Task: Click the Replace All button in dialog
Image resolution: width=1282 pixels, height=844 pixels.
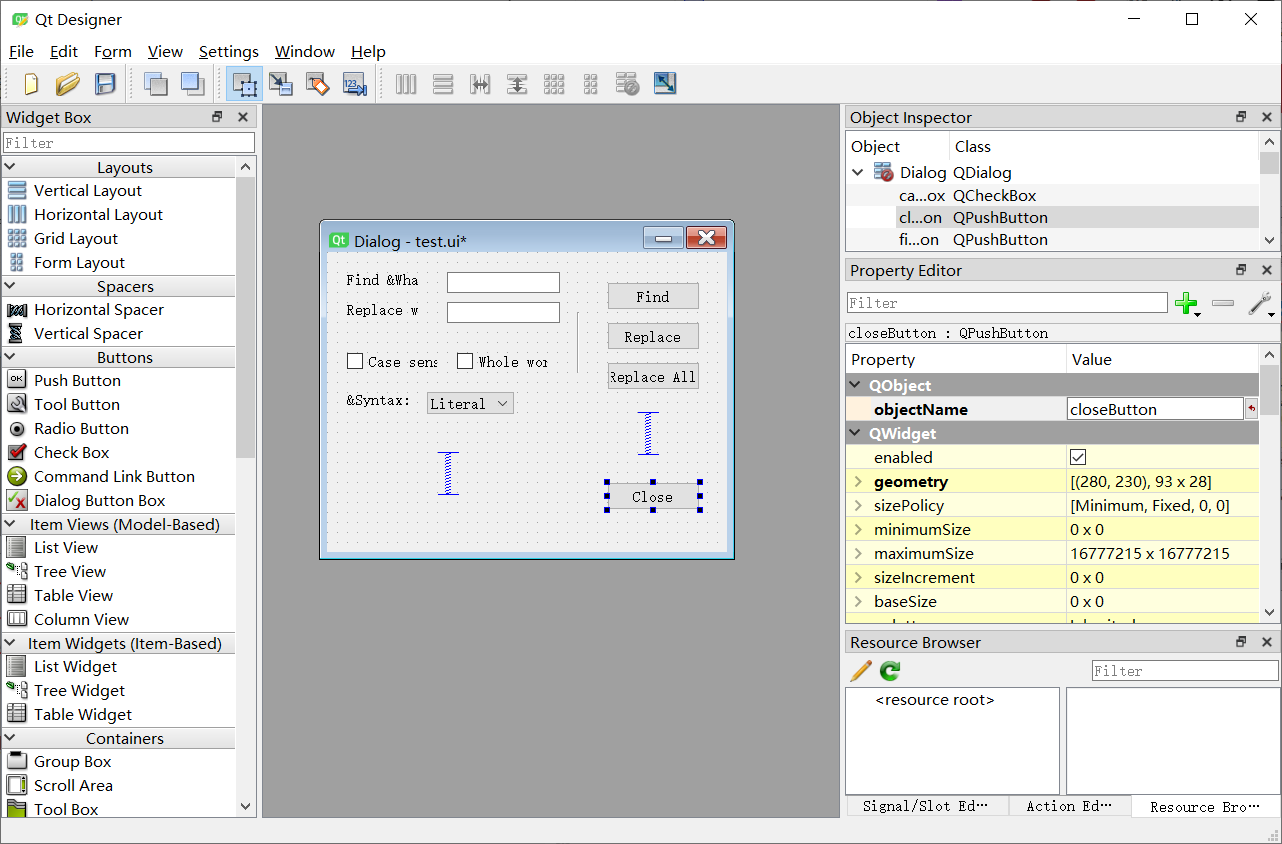Action: (x=653, y=377)
